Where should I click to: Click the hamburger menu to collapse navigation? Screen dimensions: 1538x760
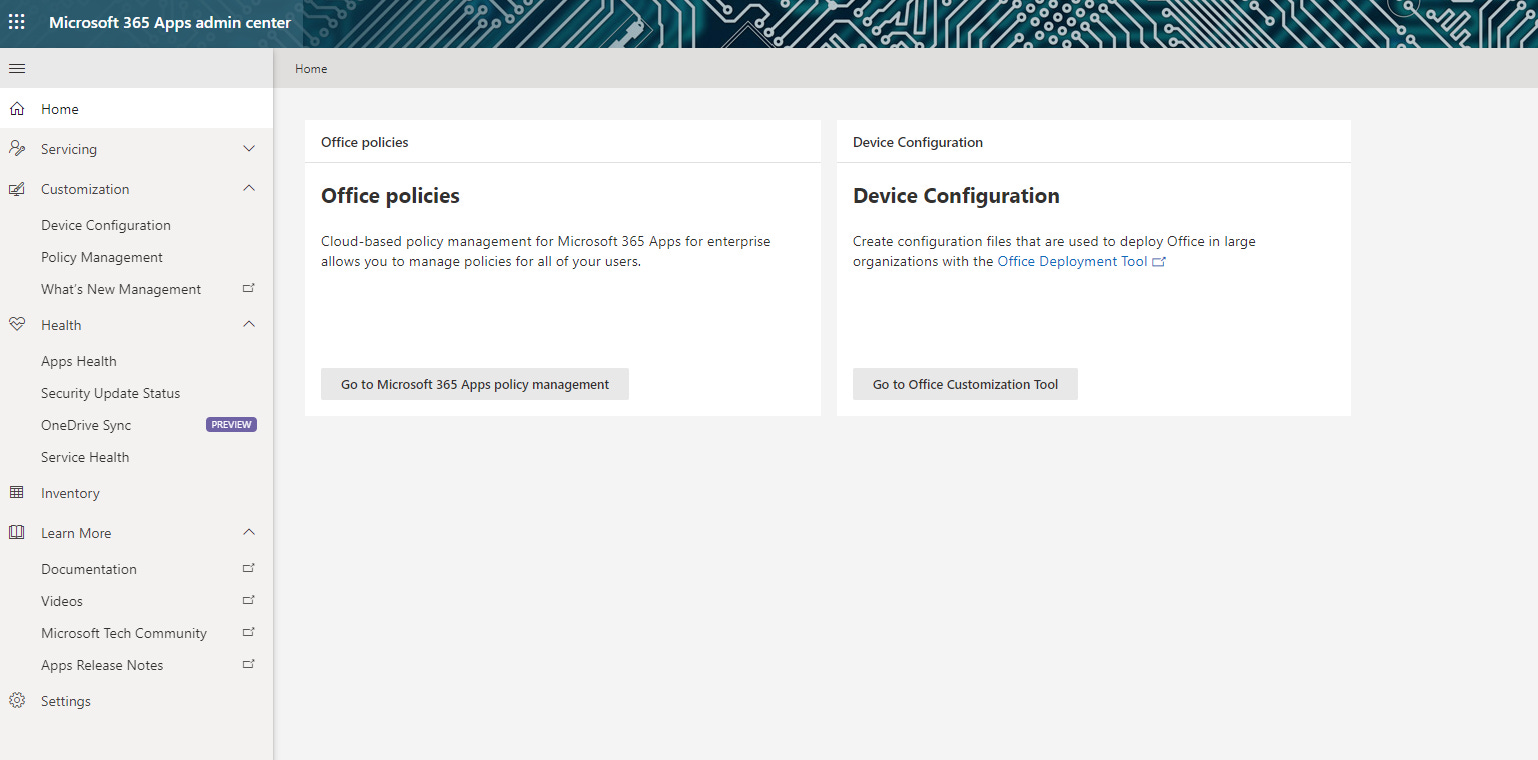click(x=16, y=68)
